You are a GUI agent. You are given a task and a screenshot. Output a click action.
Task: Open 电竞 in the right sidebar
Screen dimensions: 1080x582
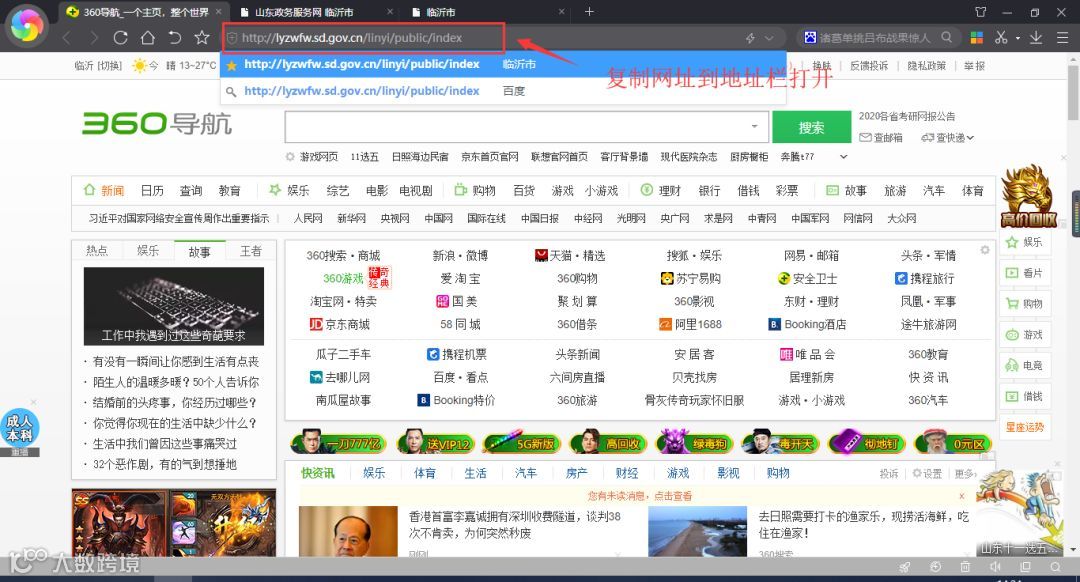1024,366
